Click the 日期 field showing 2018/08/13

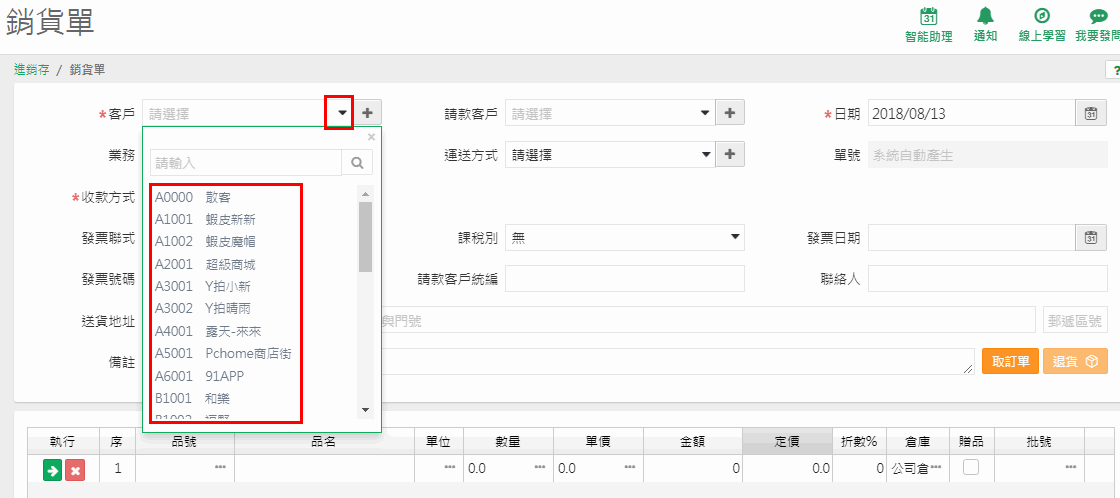(972, 113)
